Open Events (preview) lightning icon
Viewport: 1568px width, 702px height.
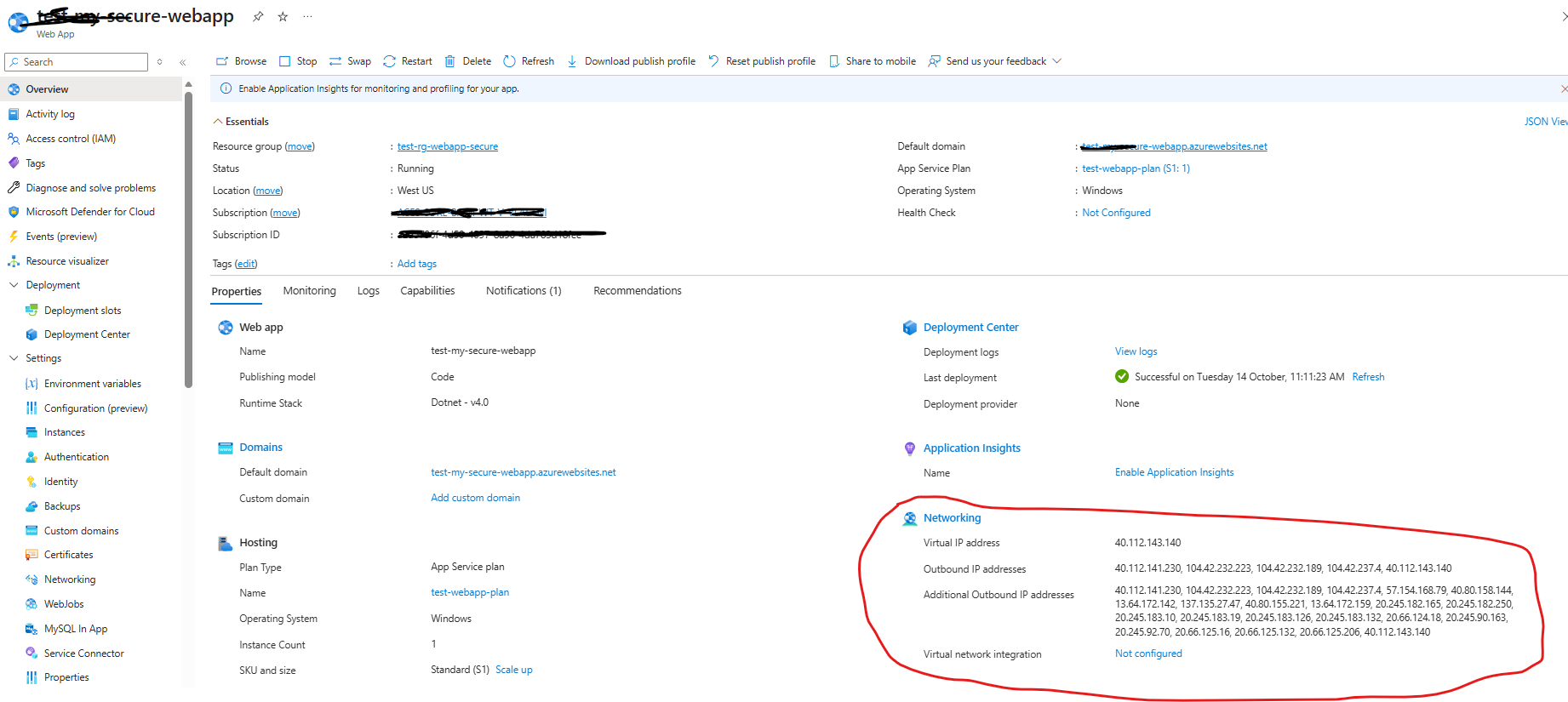tap(14, 237)
